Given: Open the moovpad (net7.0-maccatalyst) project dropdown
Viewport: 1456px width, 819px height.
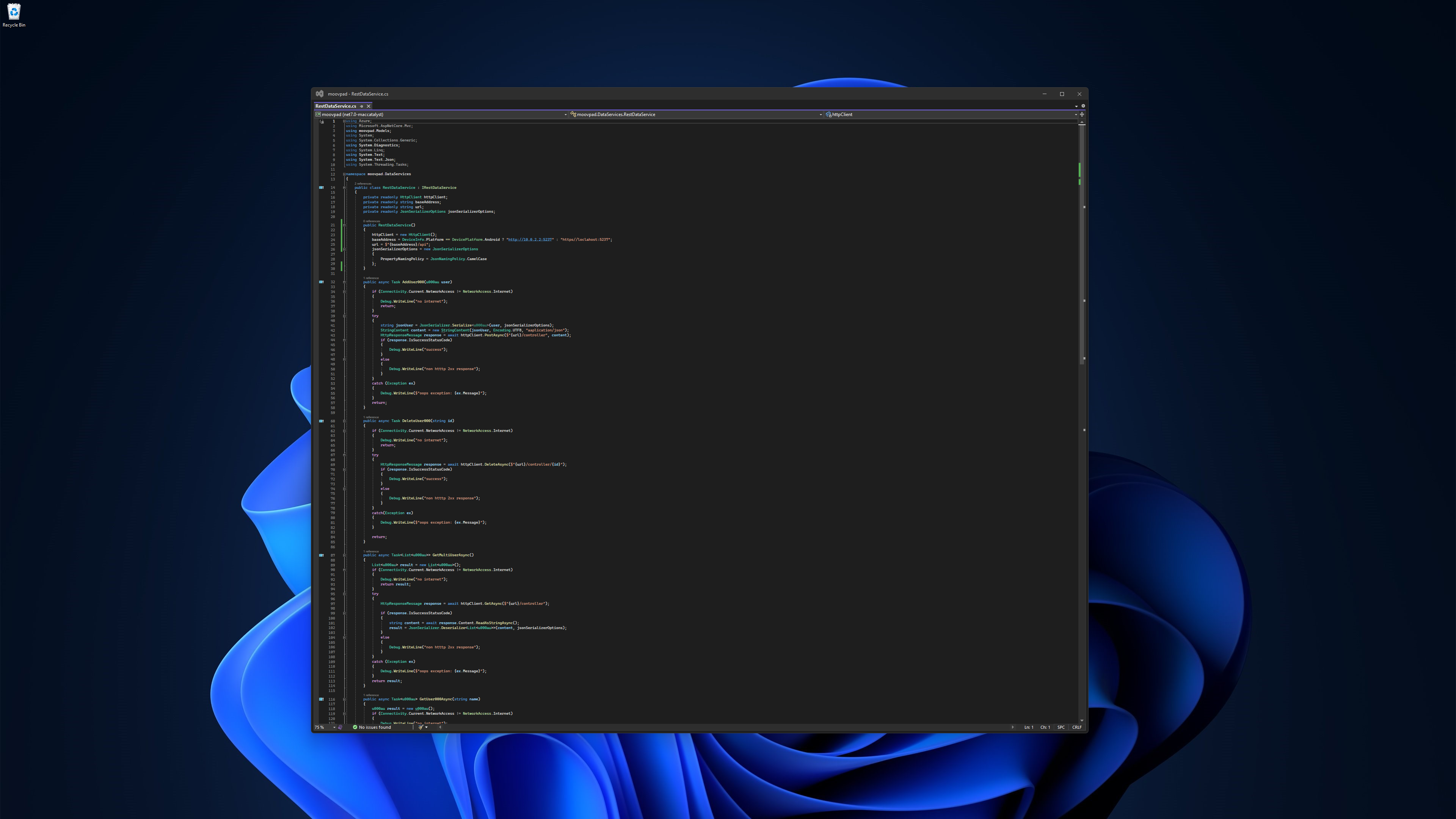Looking at the screenshot, I should 441,115.
